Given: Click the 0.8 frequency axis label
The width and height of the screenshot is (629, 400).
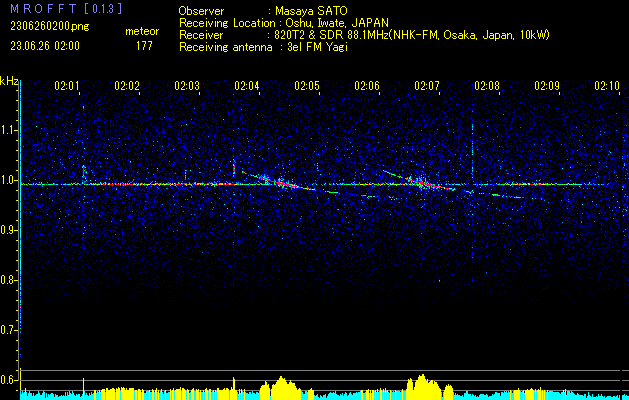Looking at the screenshot, I should click(x=9, y=279).
